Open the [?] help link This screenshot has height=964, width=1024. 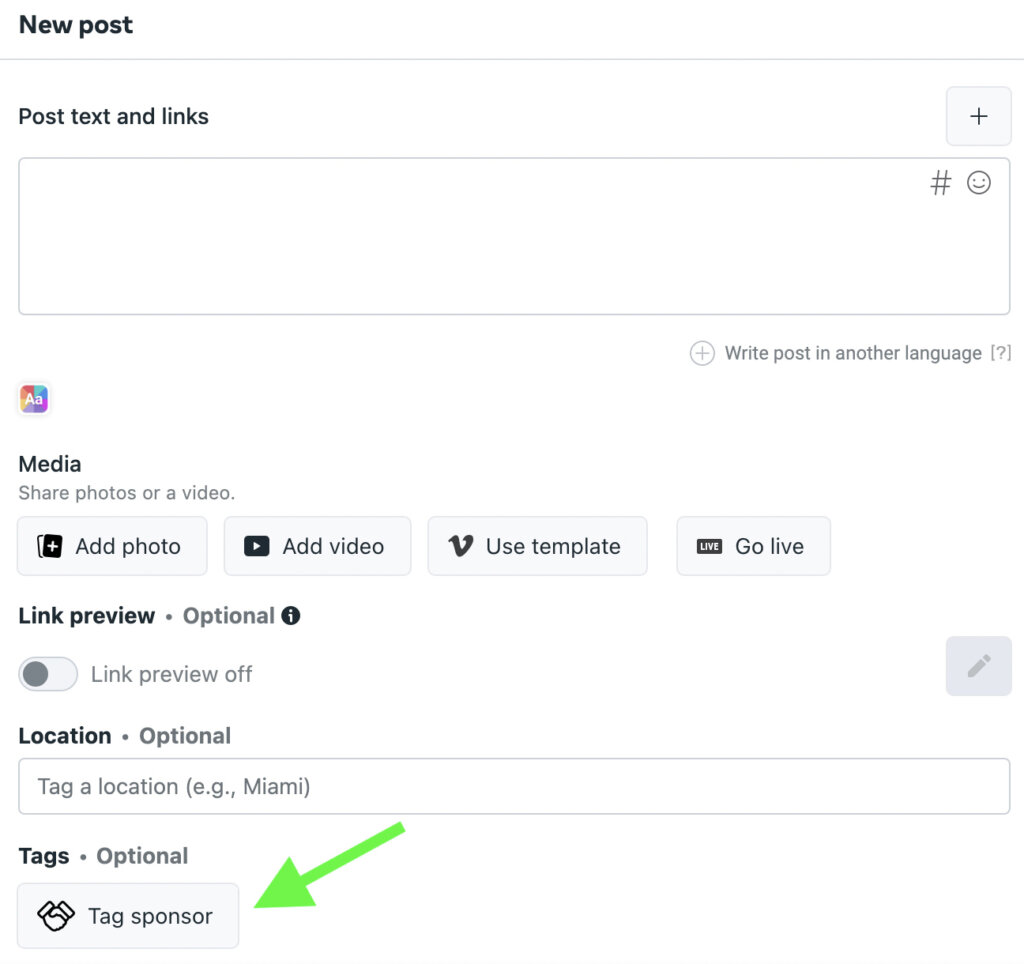click(1004, 353)
